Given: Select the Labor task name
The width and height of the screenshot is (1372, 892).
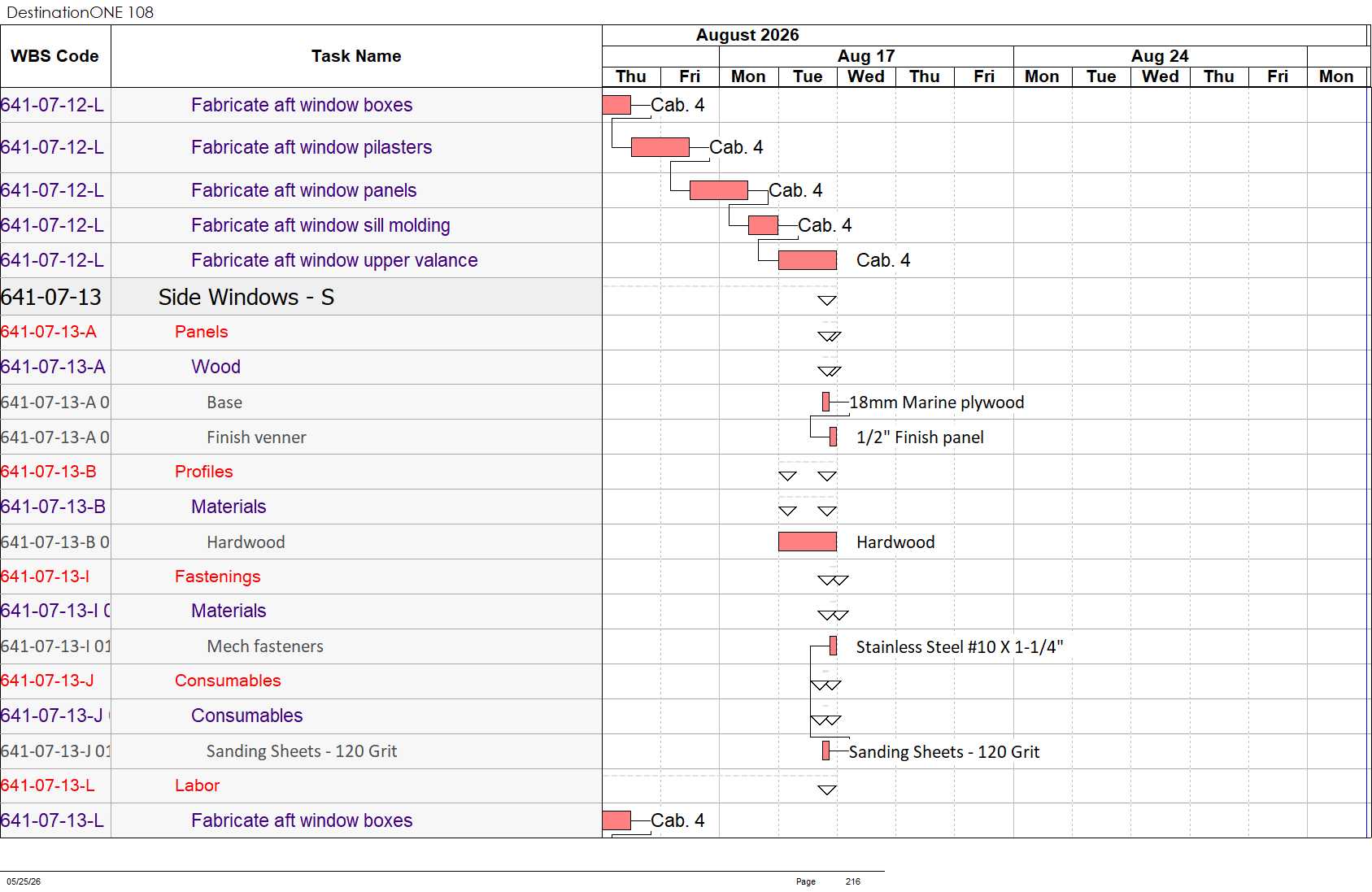Looking at the screenshot, I should [197, 785].
